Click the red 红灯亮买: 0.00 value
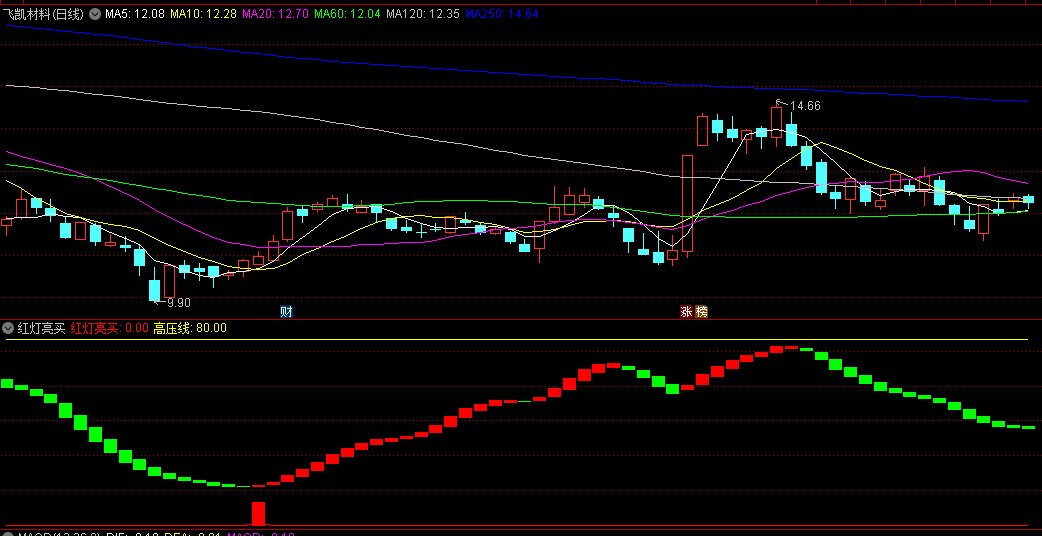This screenshot has height=536, width=1042. (110, 327)
